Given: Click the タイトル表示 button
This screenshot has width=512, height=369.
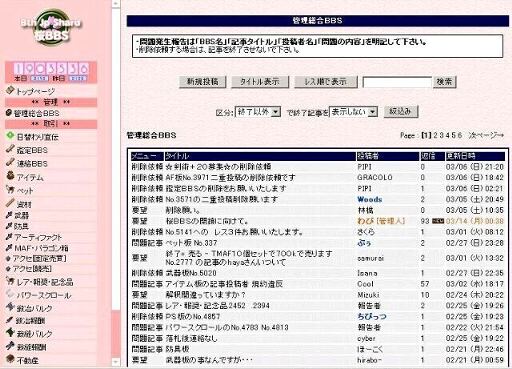Looking at the screenshot, I should [260, 82].
